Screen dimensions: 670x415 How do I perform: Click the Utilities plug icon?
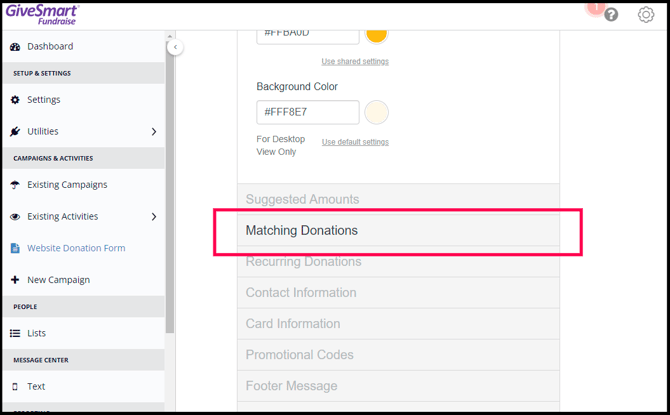[x=15, y=132]
